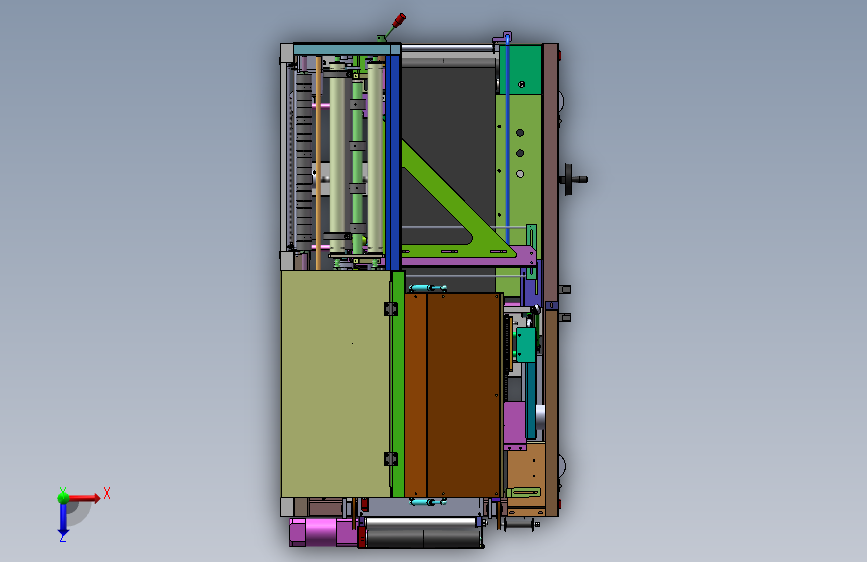Select the magenta motor at the bottom left
This screenshot has width=867, height=562.
coord(322,532)
